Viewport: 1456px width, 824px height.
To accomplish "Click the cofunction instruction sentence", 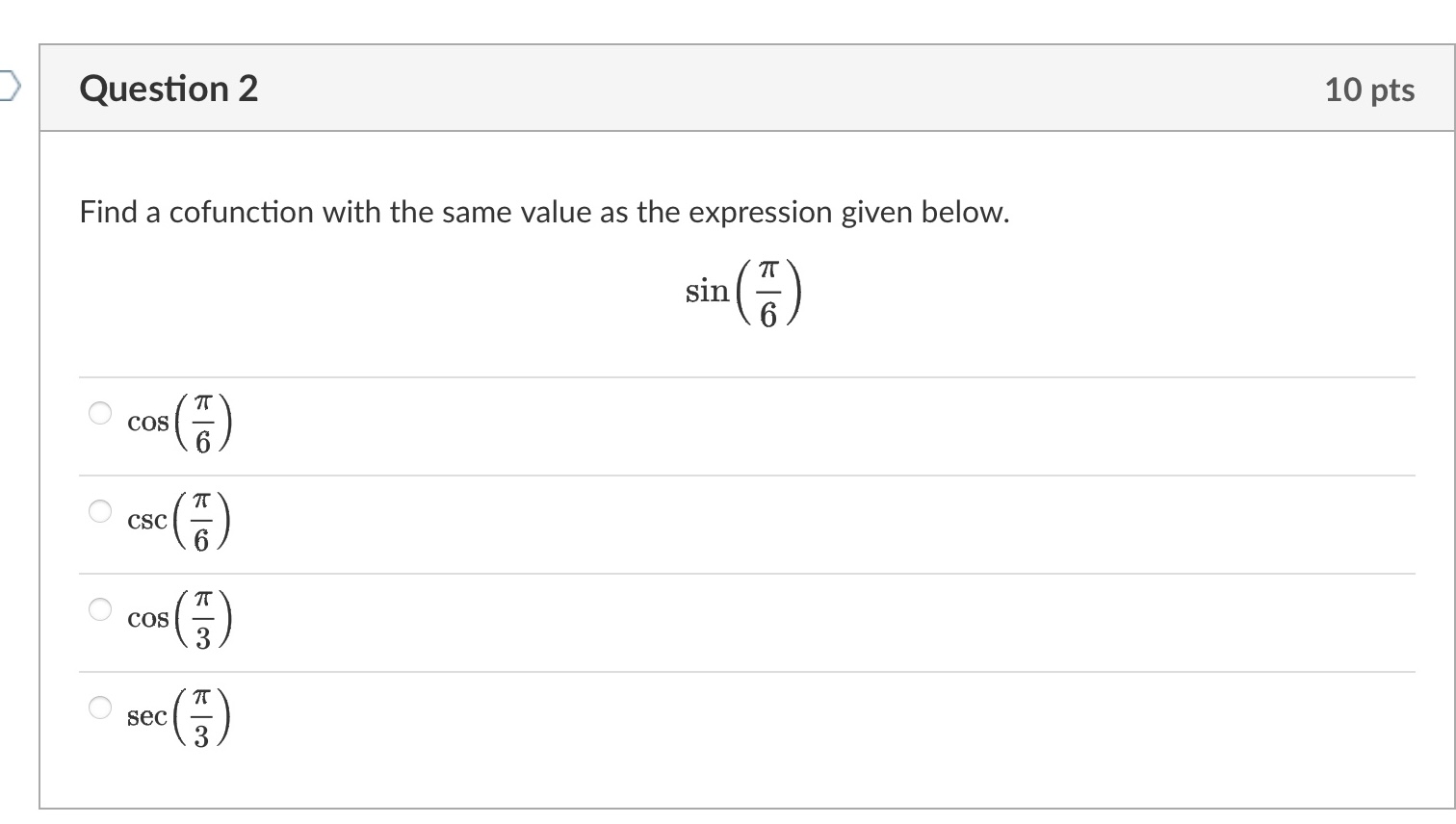I will tap(544, 213).
